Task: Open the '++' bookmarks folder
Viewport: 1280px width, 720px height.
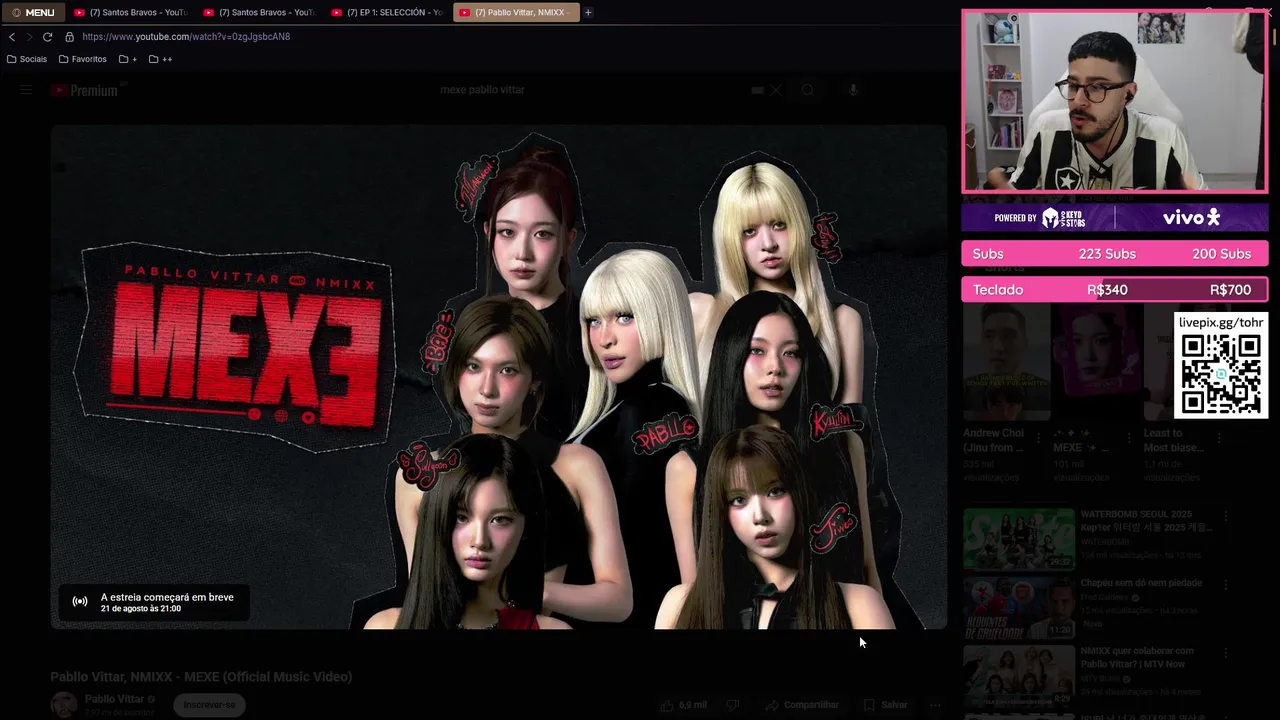Action: (160, 59)
